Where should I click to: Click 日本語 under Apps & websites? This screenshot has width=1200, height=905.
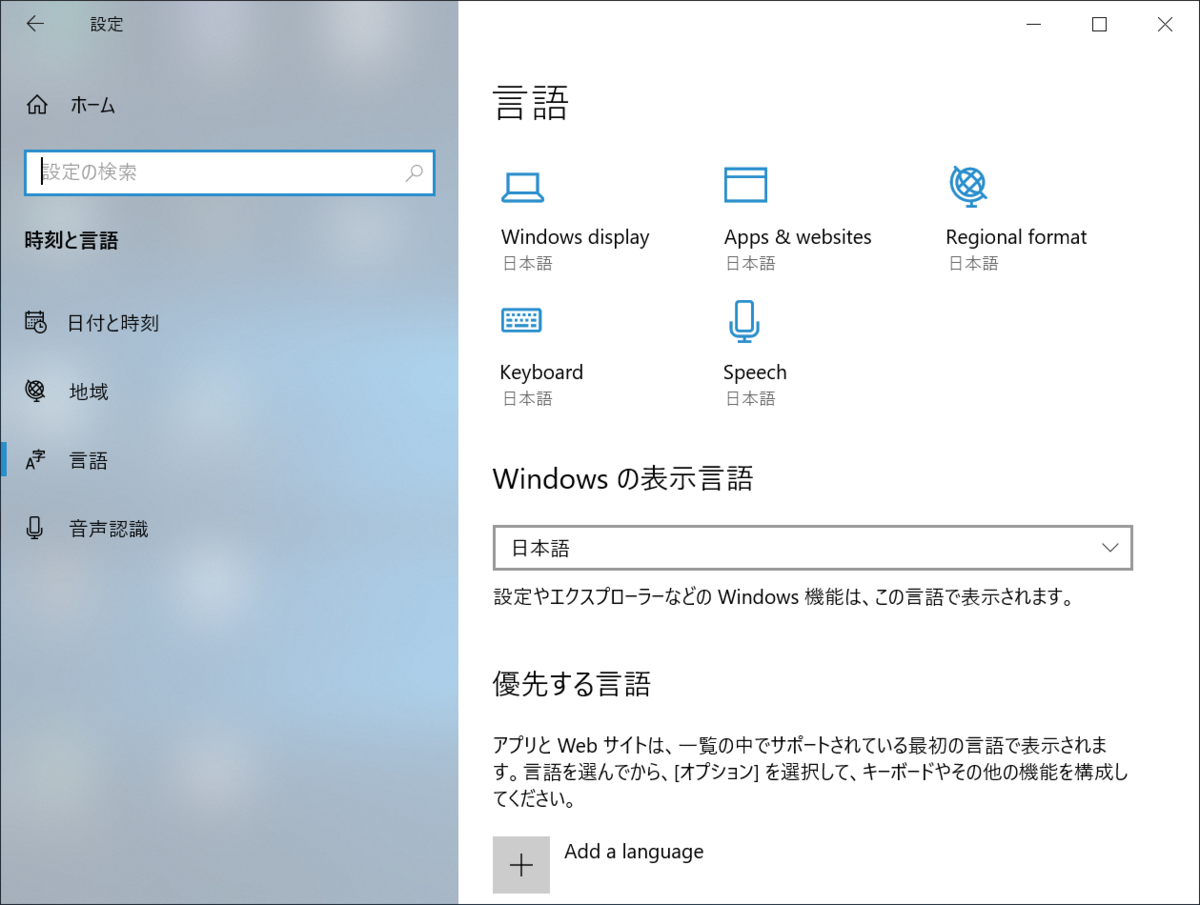click(x=750, y=264)
